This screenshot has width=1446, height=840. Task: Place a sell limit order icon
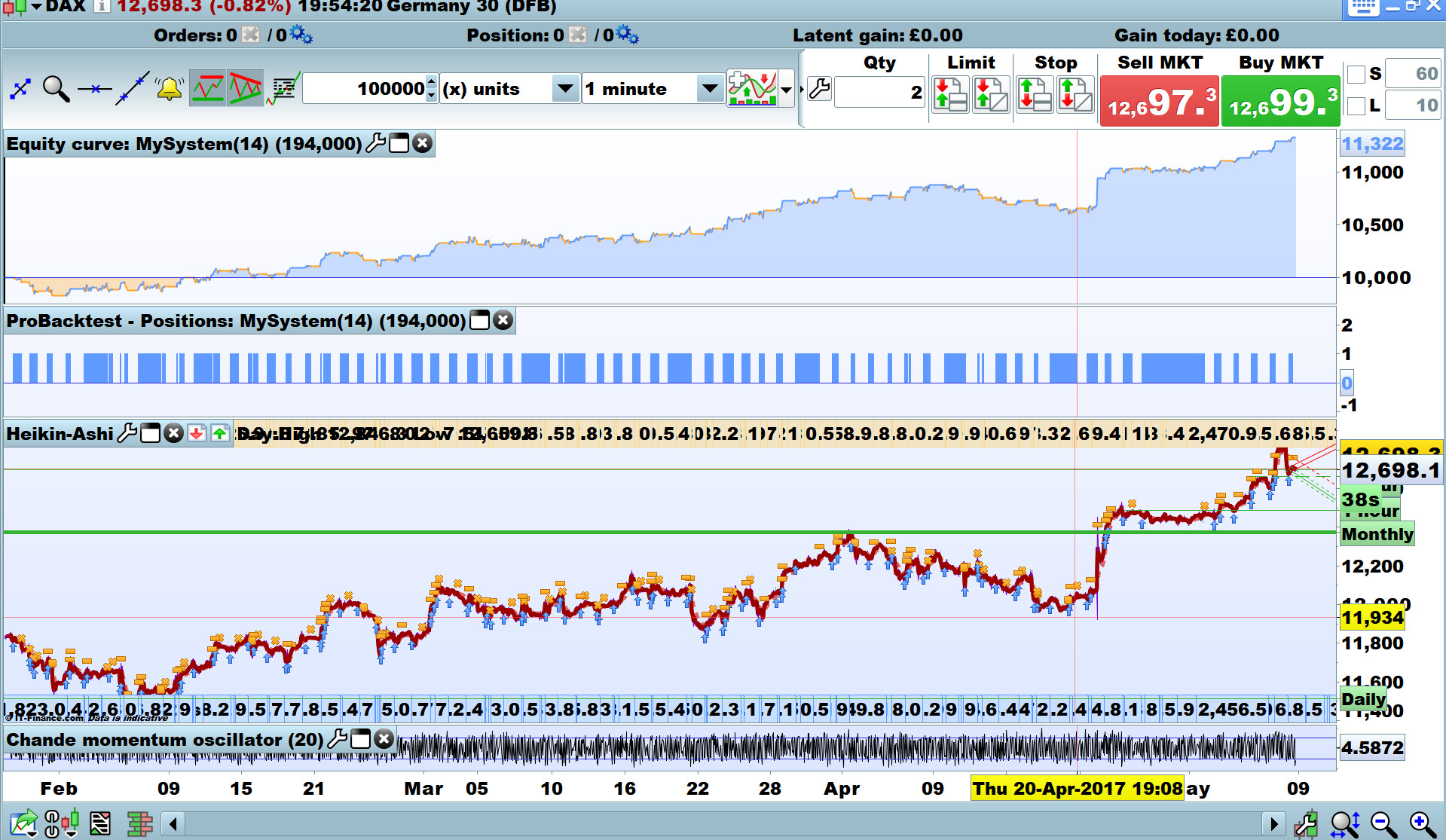click(949, 95)
